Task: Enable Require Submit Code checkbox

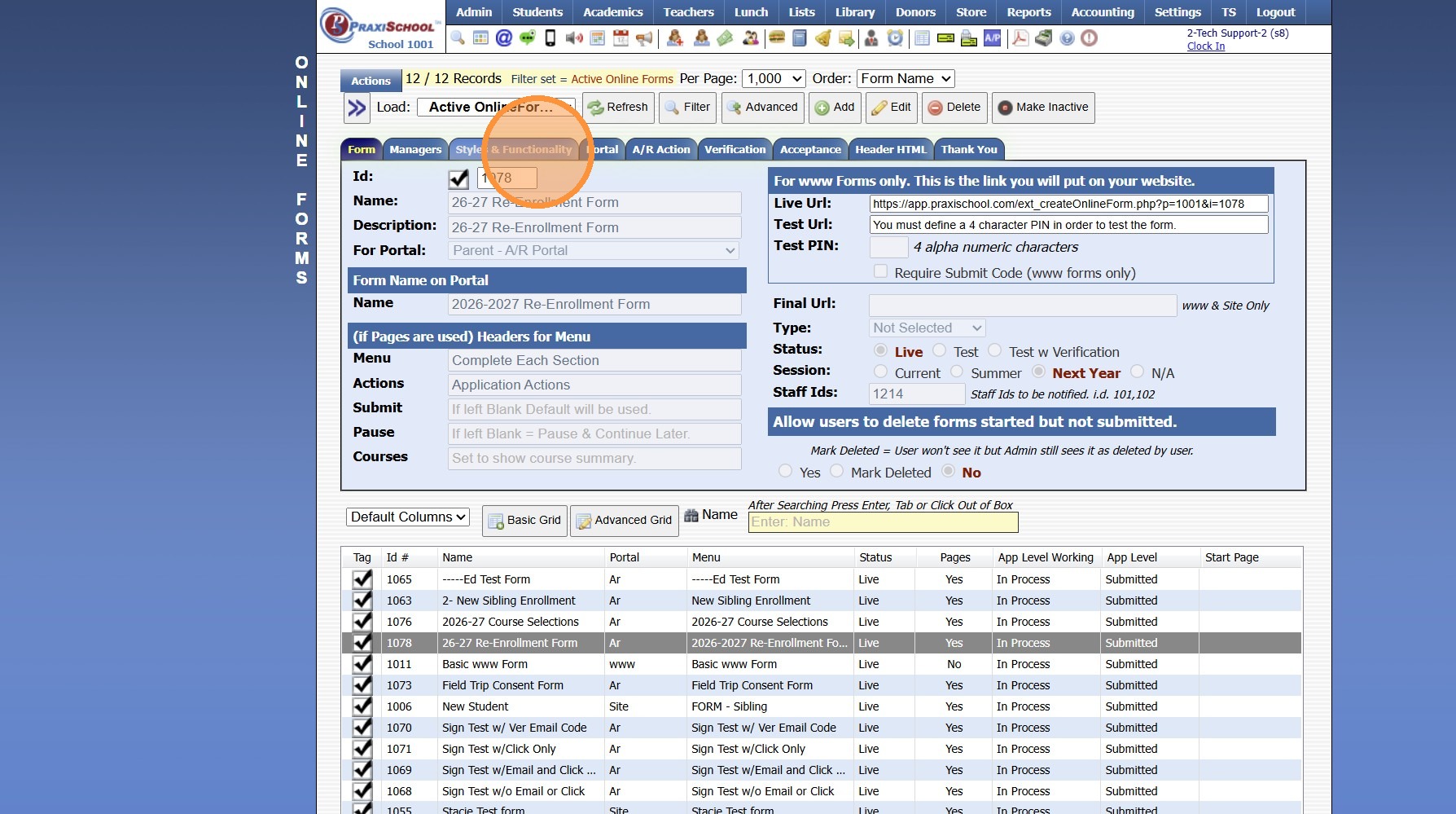Action: [x=880, y=271]
